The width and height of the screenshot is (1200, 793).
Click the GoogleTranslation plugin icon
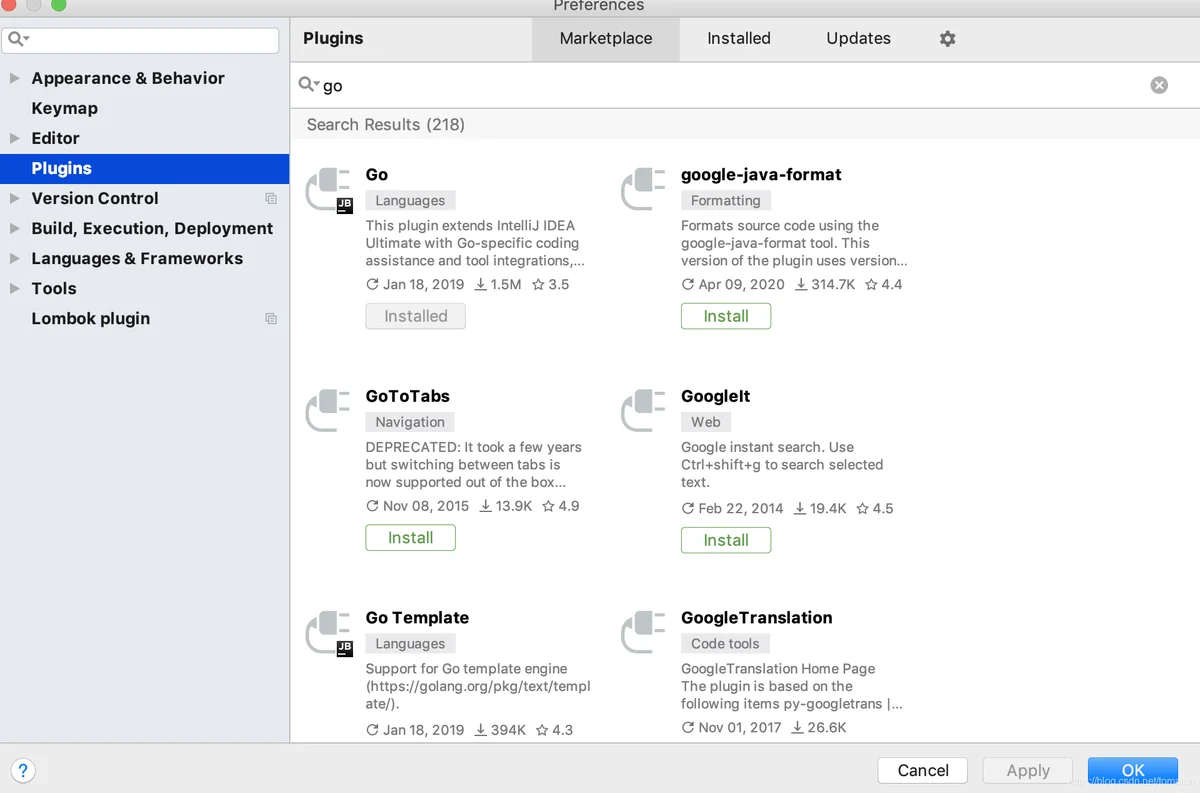[645, 633]
